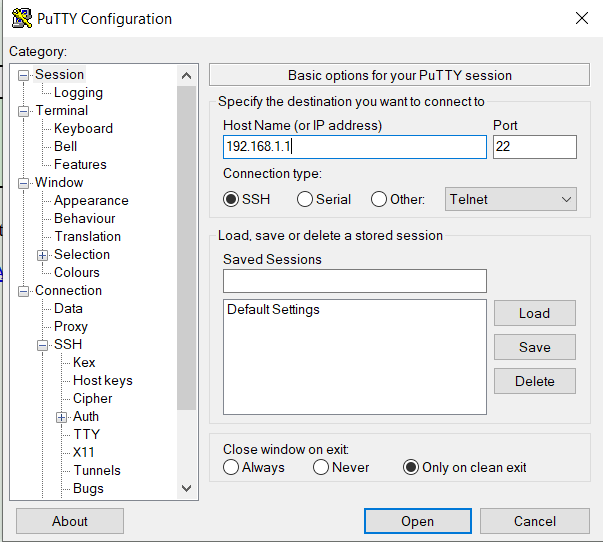
Task: Collapse the Window tree node
Action: point(23,183)
